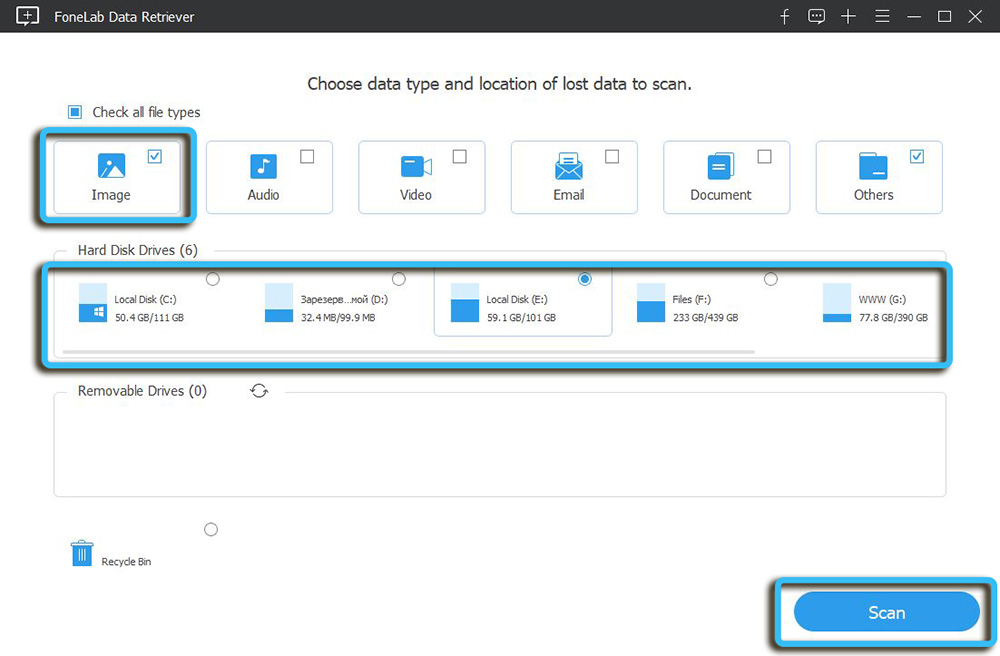1000x656 pixels.
Task: Select the Recycle Bin radio button
Action: pos(210,529)
